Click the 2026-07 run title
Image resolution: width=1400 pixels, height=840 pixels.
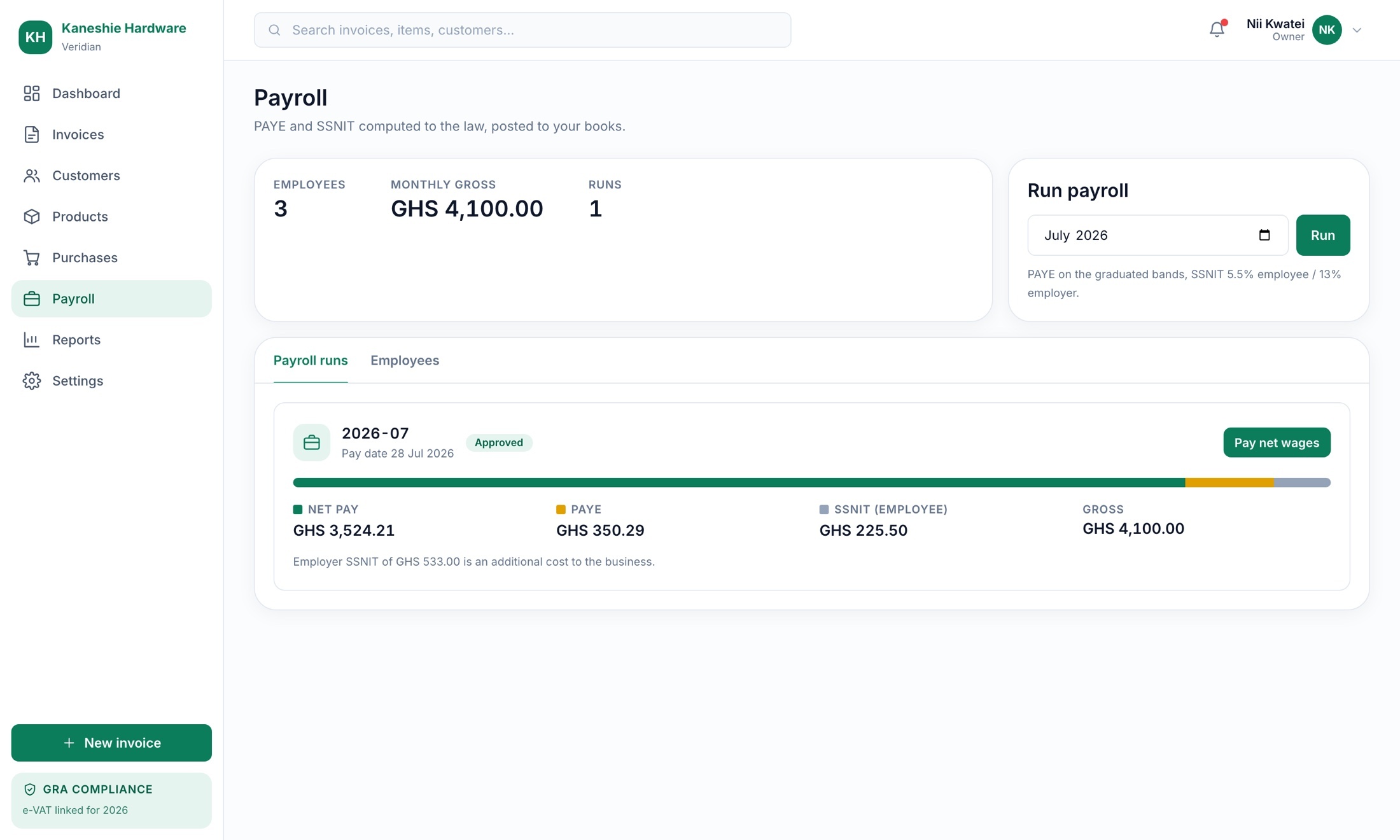(x=375, y=433)
